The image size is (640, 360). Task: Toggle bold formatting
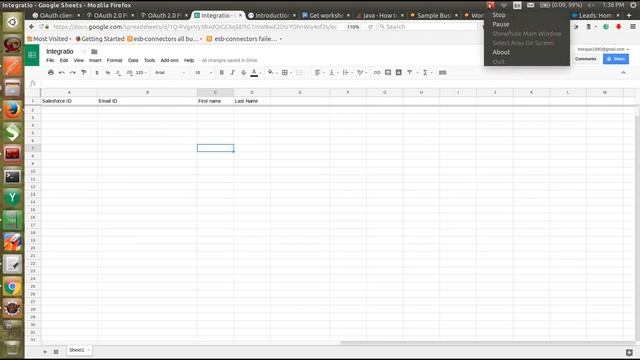222,72
